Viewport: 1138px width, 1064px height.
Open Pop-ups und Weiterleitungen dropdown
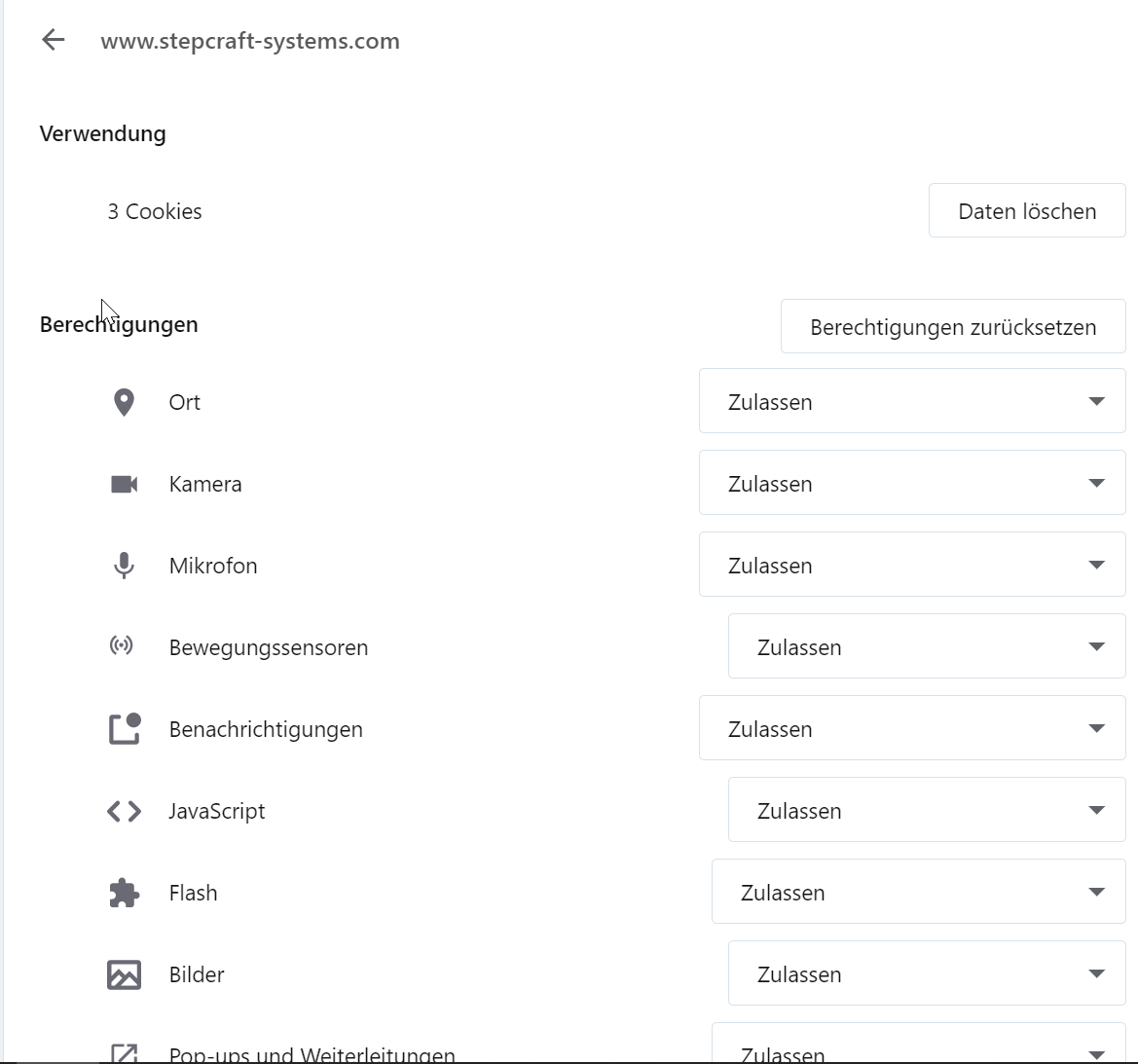pos(919,1045)
